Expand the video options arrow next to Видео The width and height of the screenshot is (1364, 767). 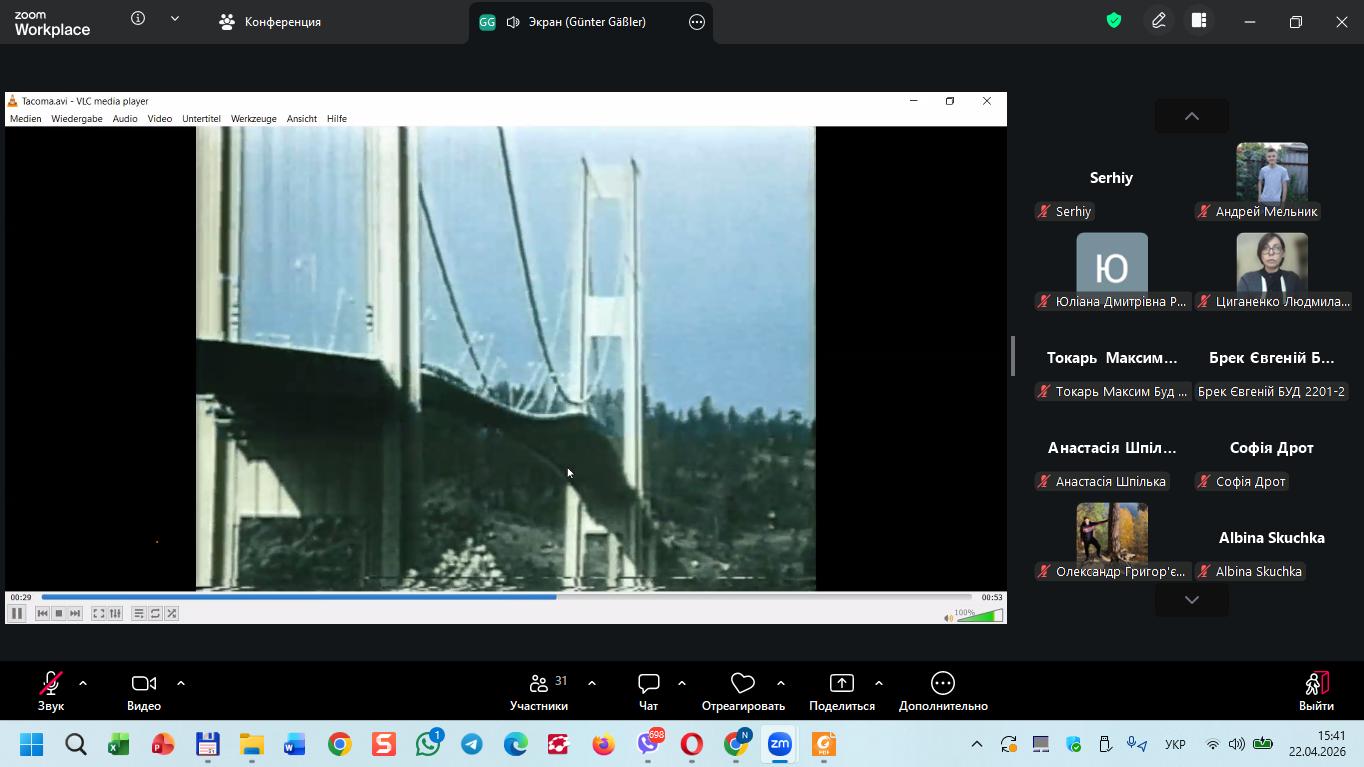pos(181,684)
